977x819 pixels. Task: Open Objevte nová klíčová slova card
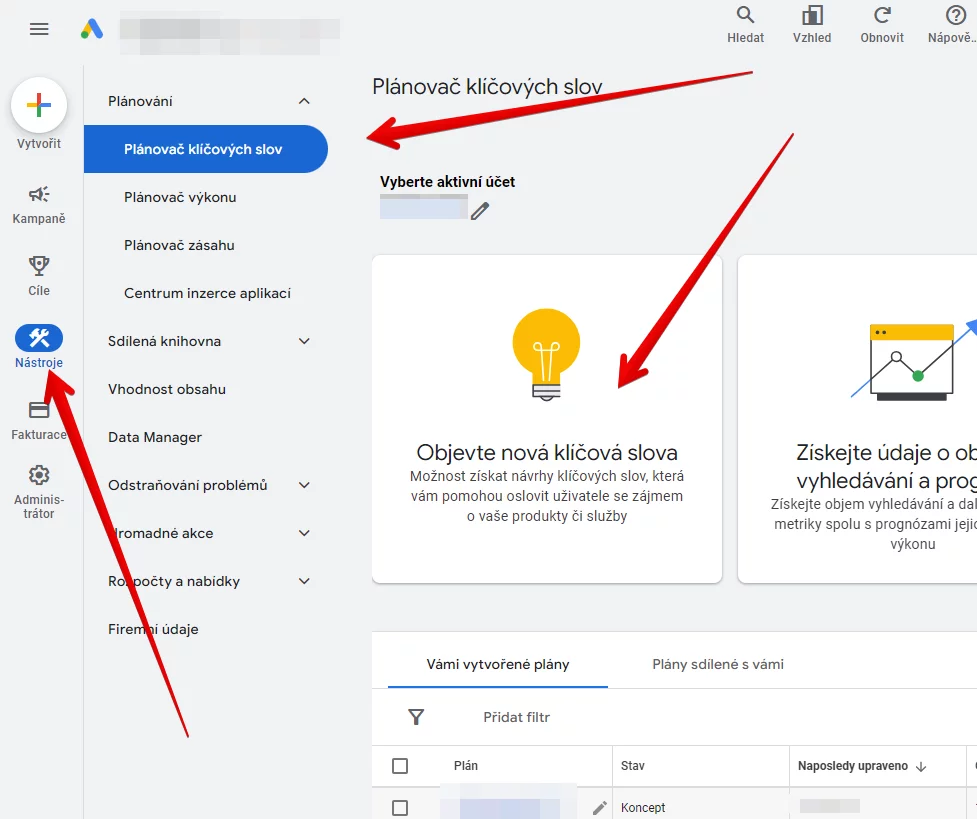[547, 419]
